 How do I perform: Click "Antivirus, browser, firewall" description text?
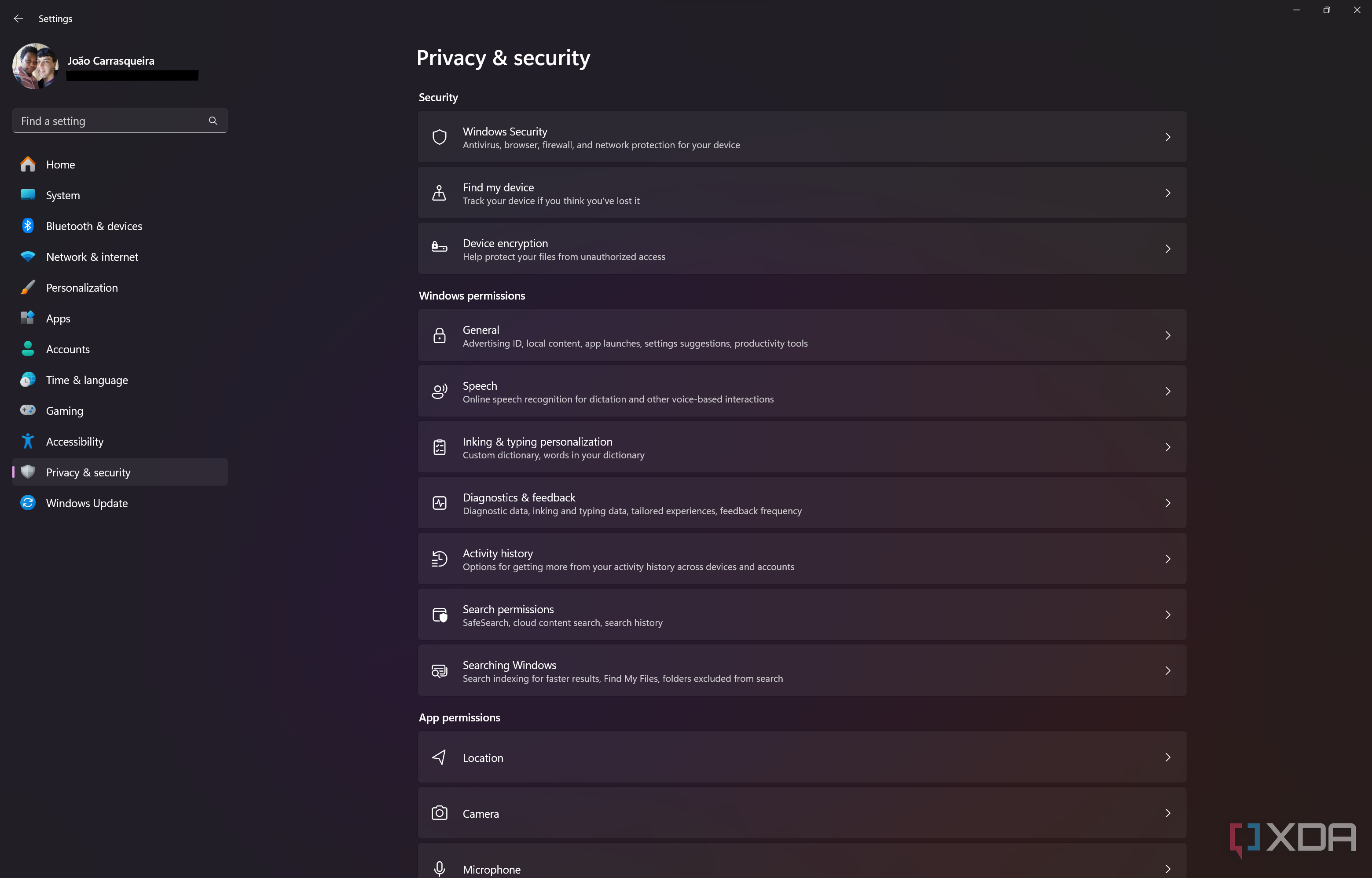[601, 145]
